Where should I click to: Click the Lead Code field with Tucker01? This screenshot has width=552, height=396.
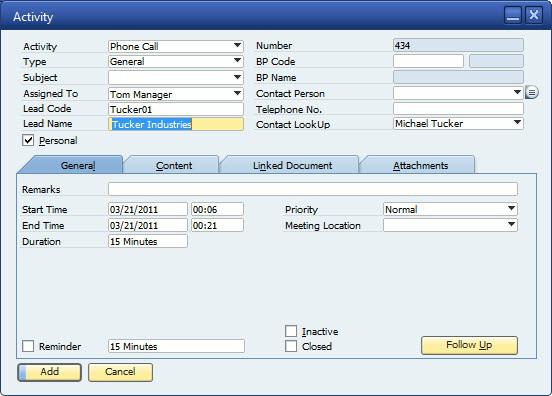point(176,109)
